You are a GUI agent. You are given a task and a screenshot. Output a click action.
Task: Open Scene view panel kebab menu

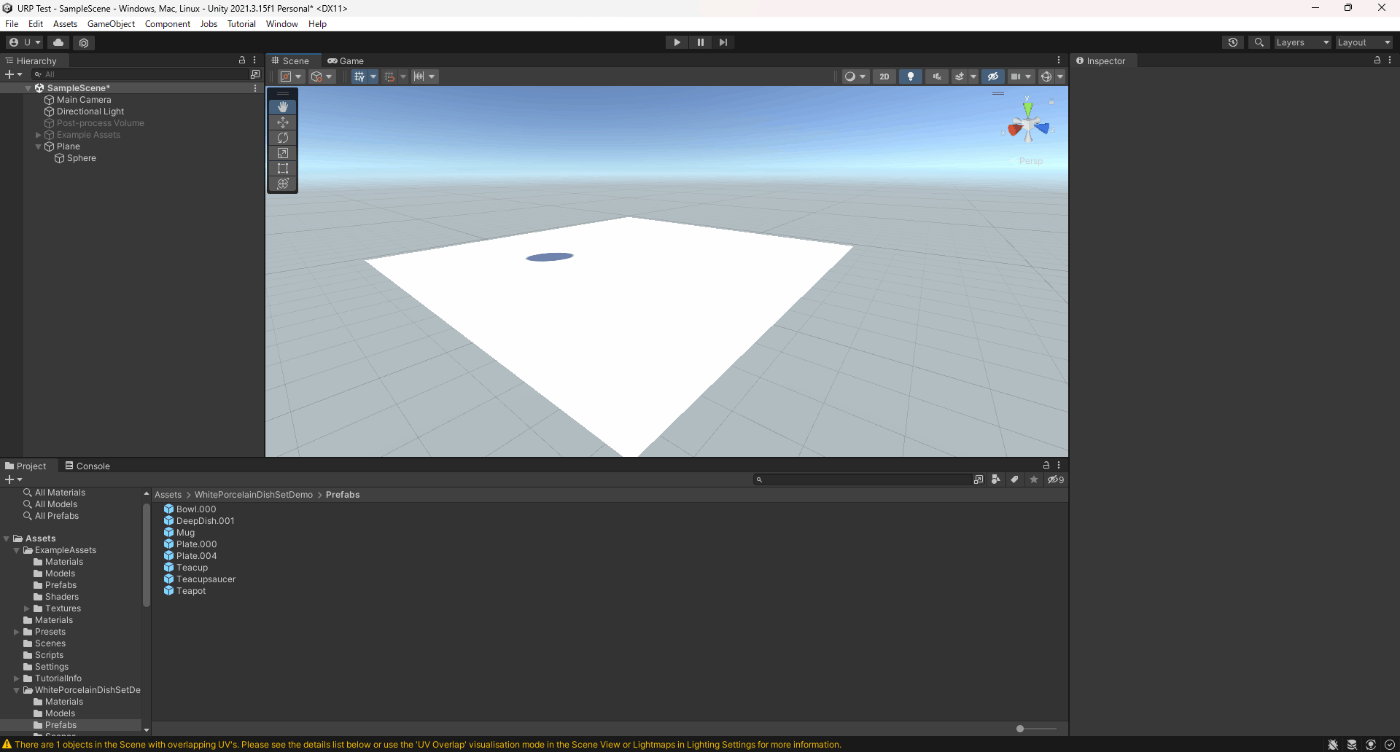point(1059,60)
